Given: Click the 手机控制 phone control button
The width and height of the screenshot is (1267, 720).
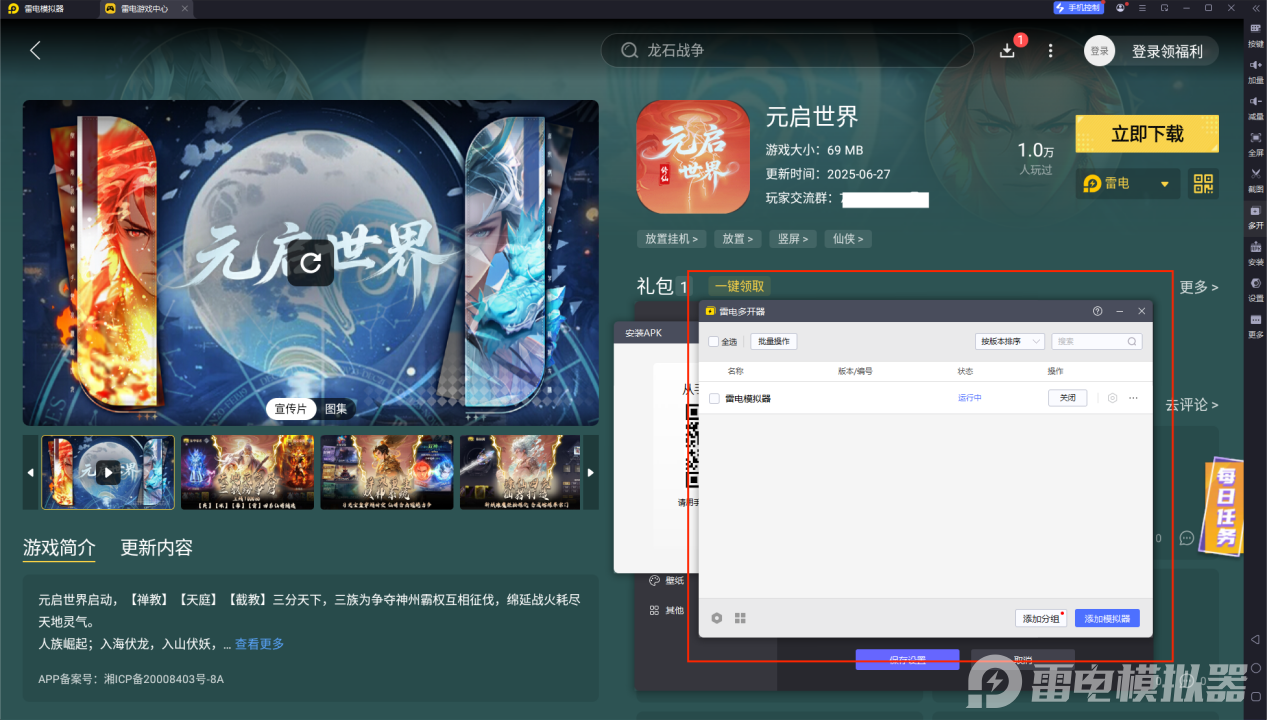Looking at the screenshot, I should coord(1078,8).
